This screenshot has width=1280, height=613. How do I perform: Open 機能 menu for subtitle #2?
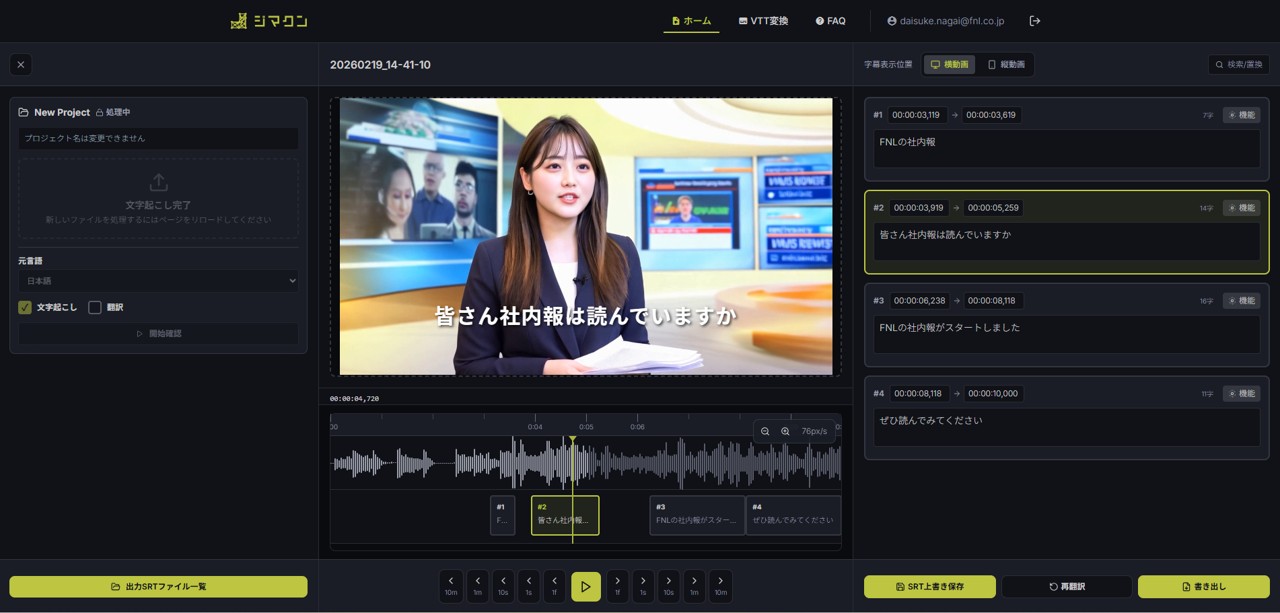1241,208
